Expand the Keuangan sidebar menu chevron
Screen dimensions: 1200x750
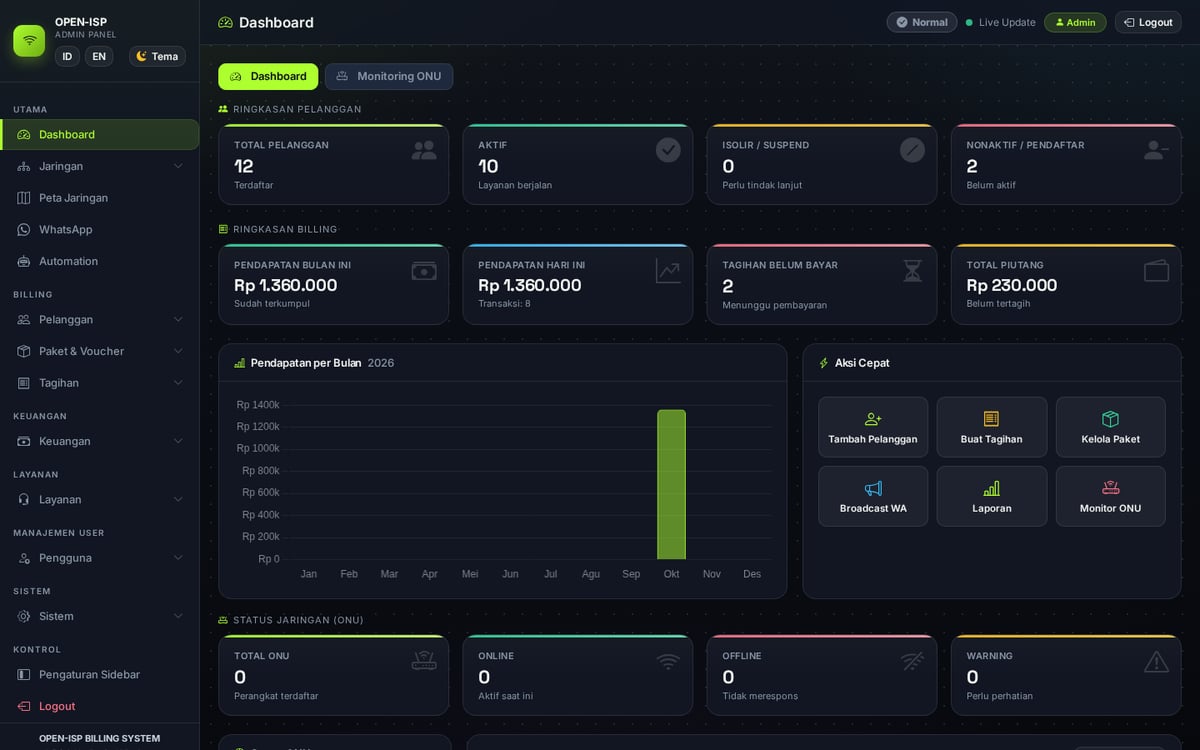point(178,441)
